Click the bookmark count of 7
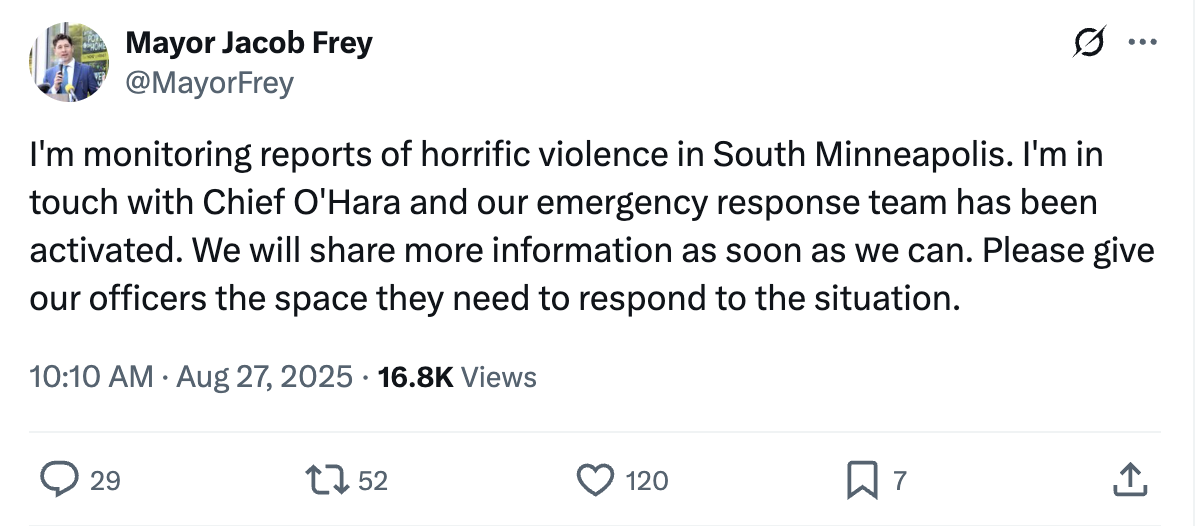 coord(898,482)
